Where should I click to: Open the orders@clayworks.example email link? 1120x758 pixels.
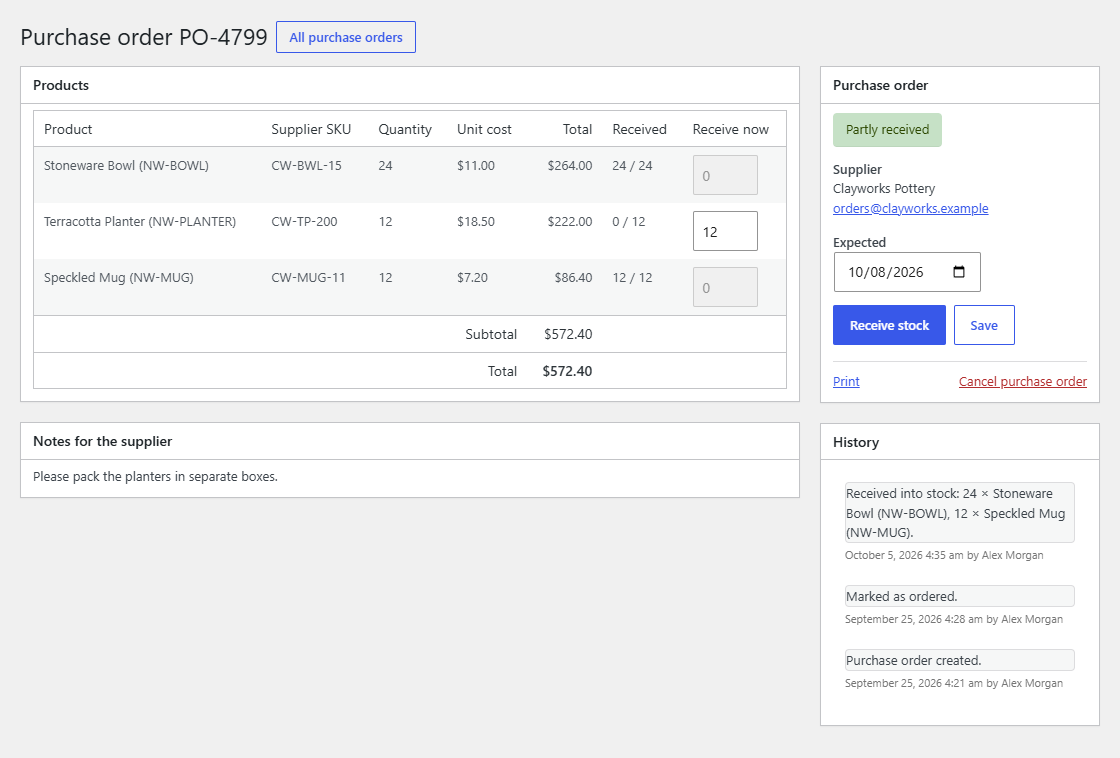tap(911, 209)
